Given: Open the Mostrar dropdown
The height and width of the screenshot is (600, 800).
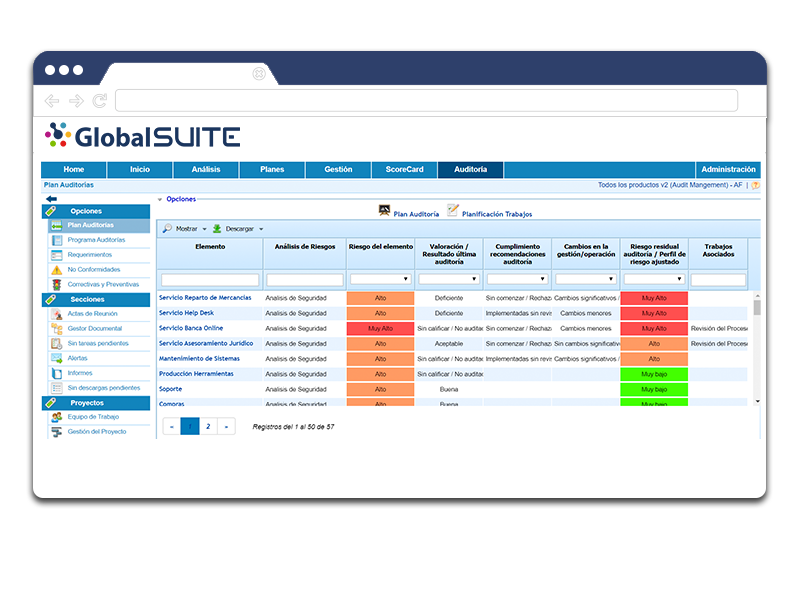Looking at the screenshot, I should [x=185, y=229].
